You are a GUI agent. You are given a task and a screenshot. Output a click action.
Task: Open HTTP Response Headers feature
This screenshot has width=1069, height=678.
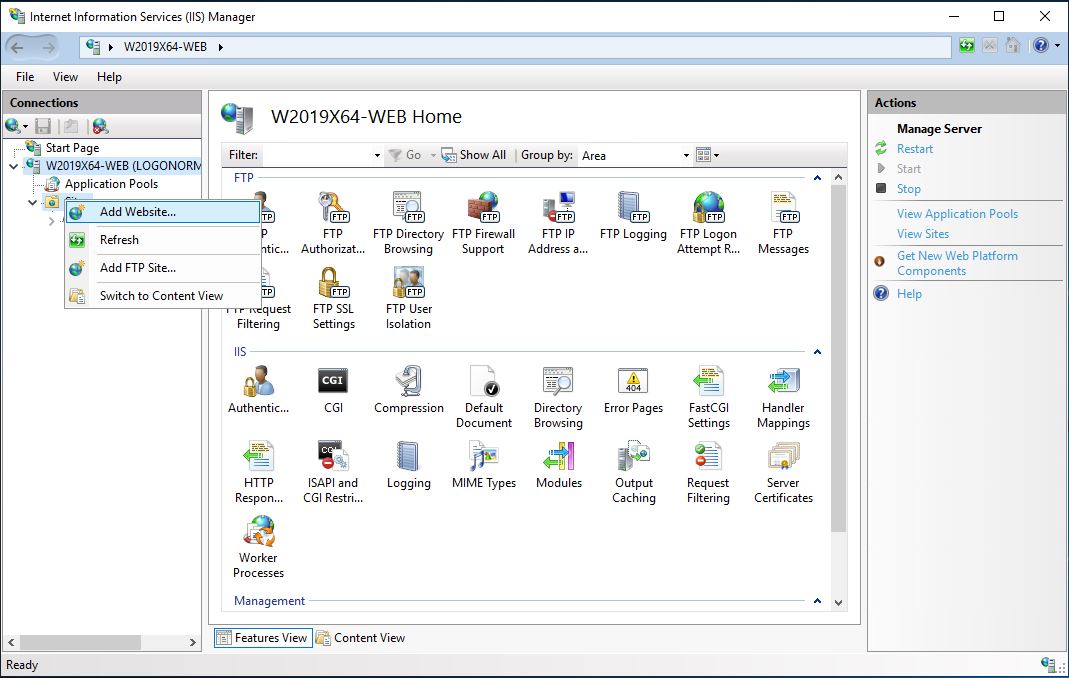pos(258,472)
